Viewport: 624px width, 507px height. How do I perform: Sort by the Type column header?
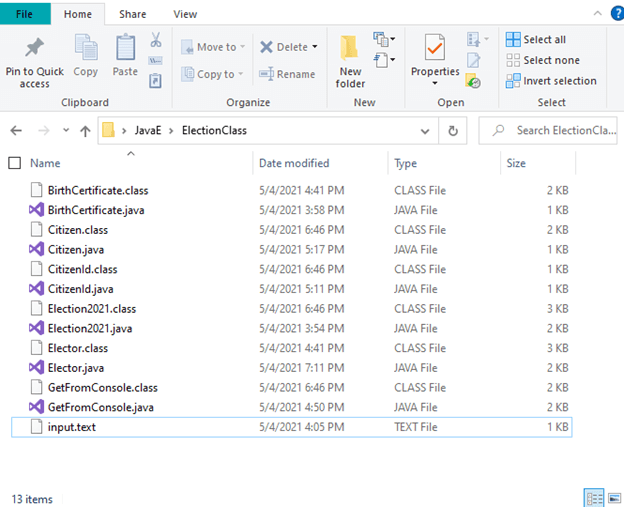pos(406,163)
